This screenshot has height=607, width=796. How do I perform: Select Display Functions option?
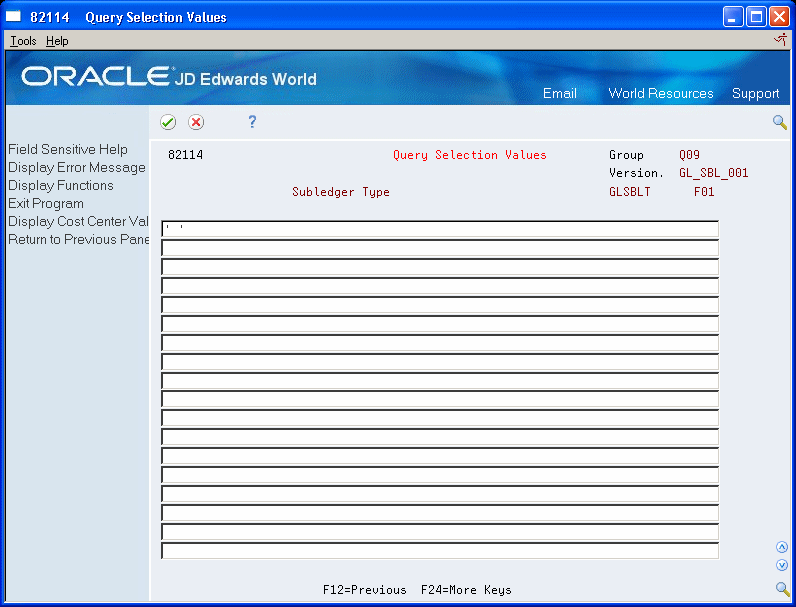pyautogui.click(x=60, y=185)
